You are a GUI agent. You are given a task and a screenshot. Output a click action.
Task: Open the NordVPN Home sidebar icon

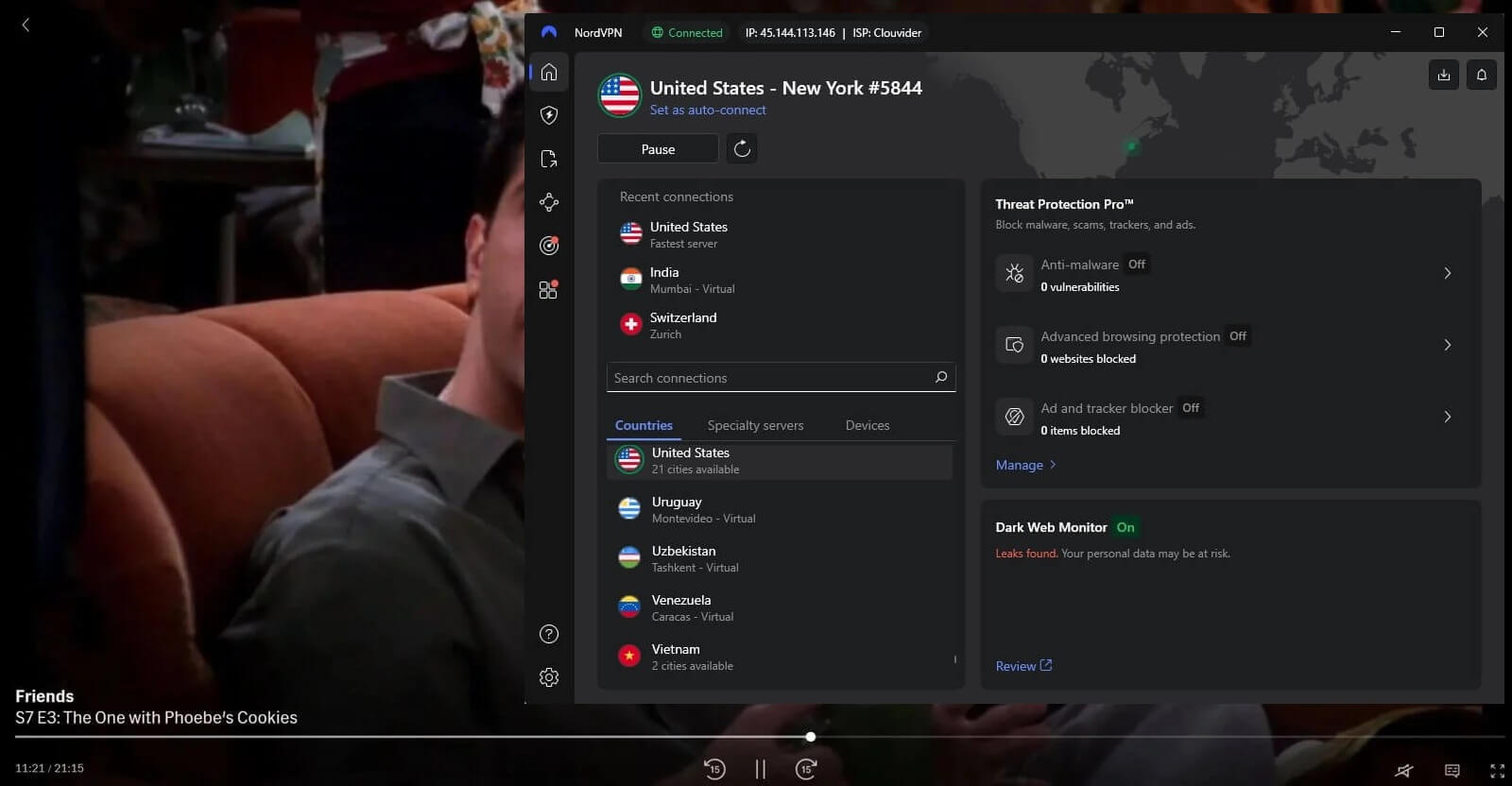(549, 72)
